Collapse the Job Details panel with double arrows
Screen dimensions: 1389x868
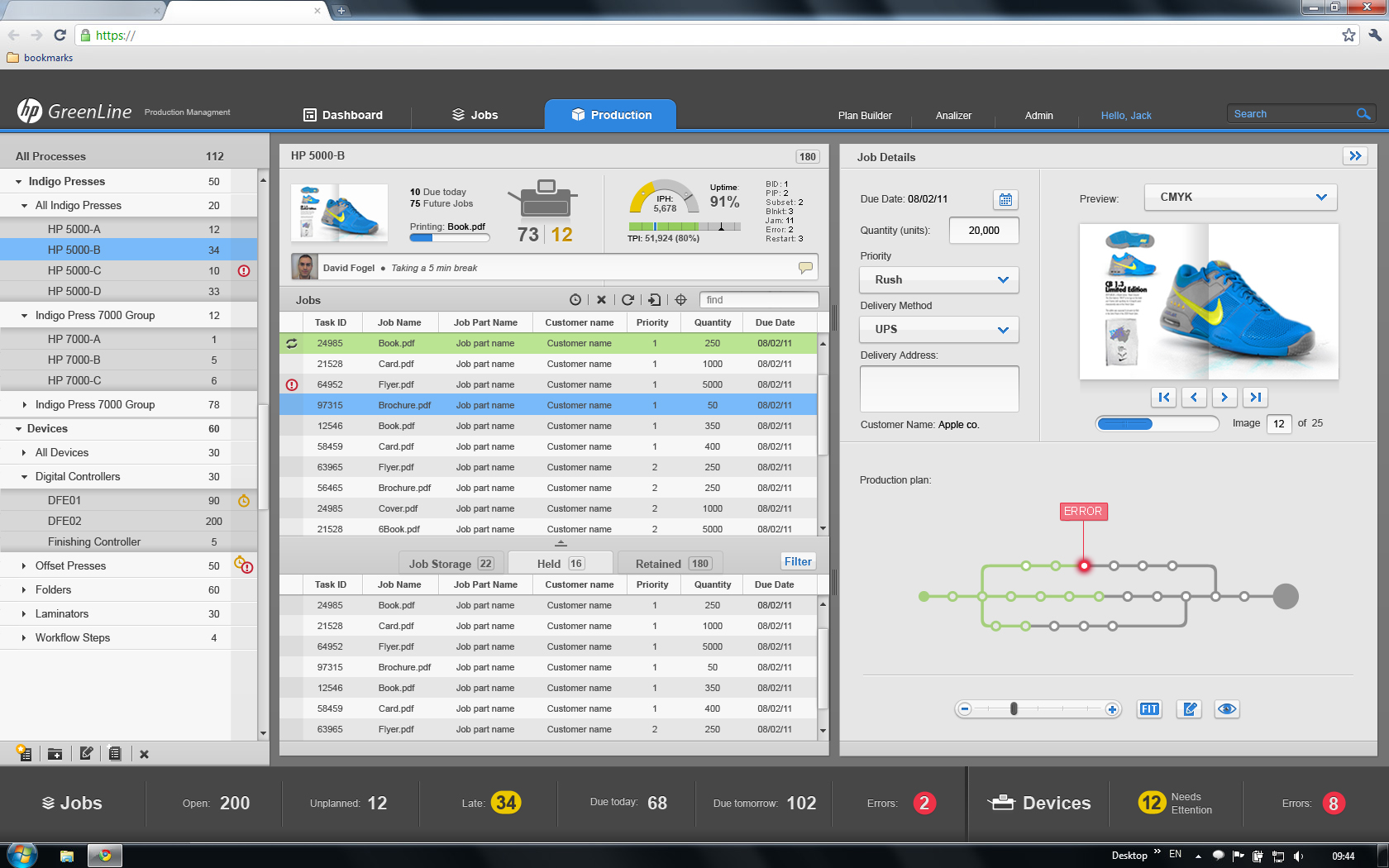coord(1355,155)
